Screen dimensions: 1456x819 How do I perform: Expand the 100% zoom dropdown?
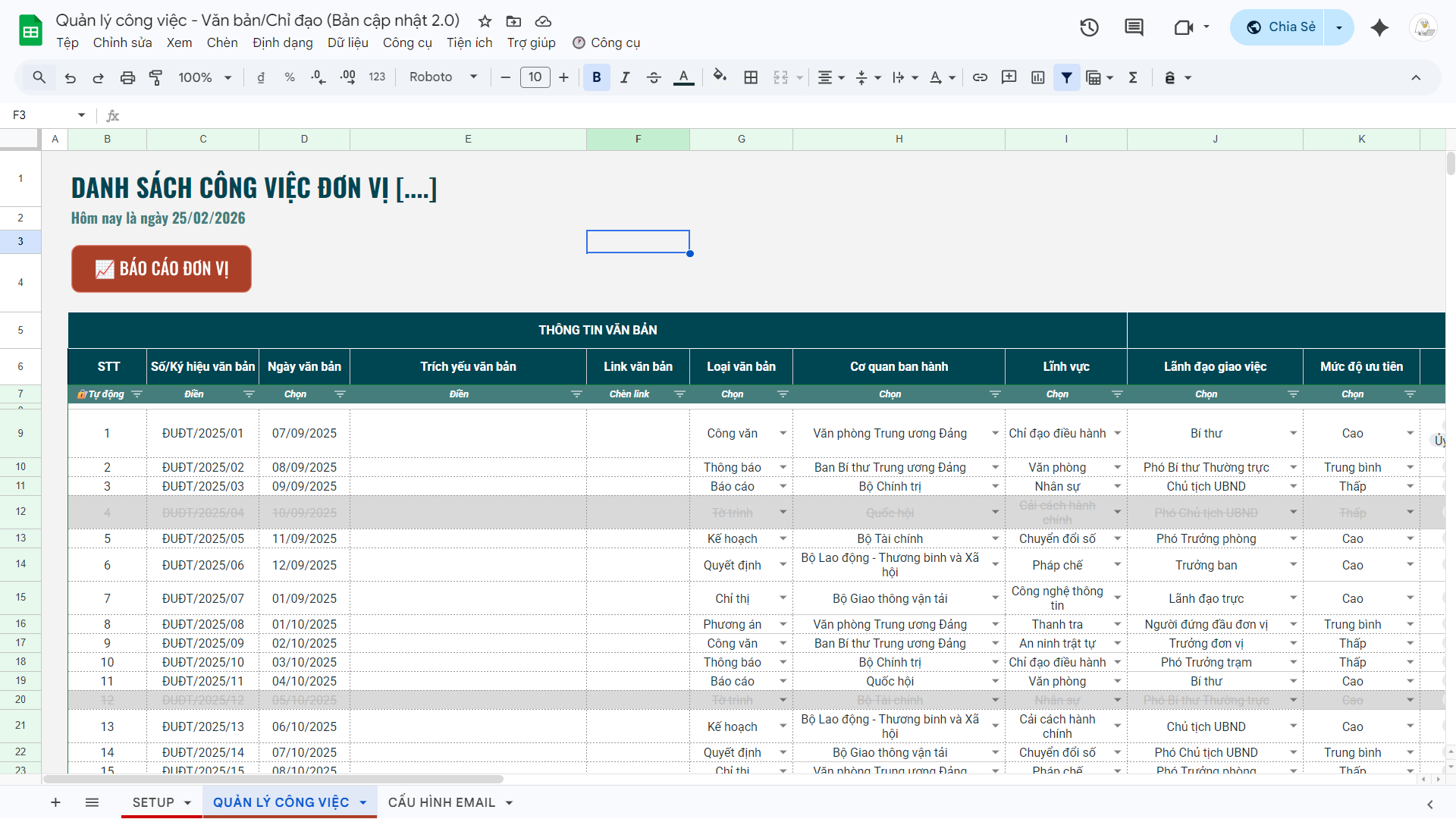[x=205, y=77]
